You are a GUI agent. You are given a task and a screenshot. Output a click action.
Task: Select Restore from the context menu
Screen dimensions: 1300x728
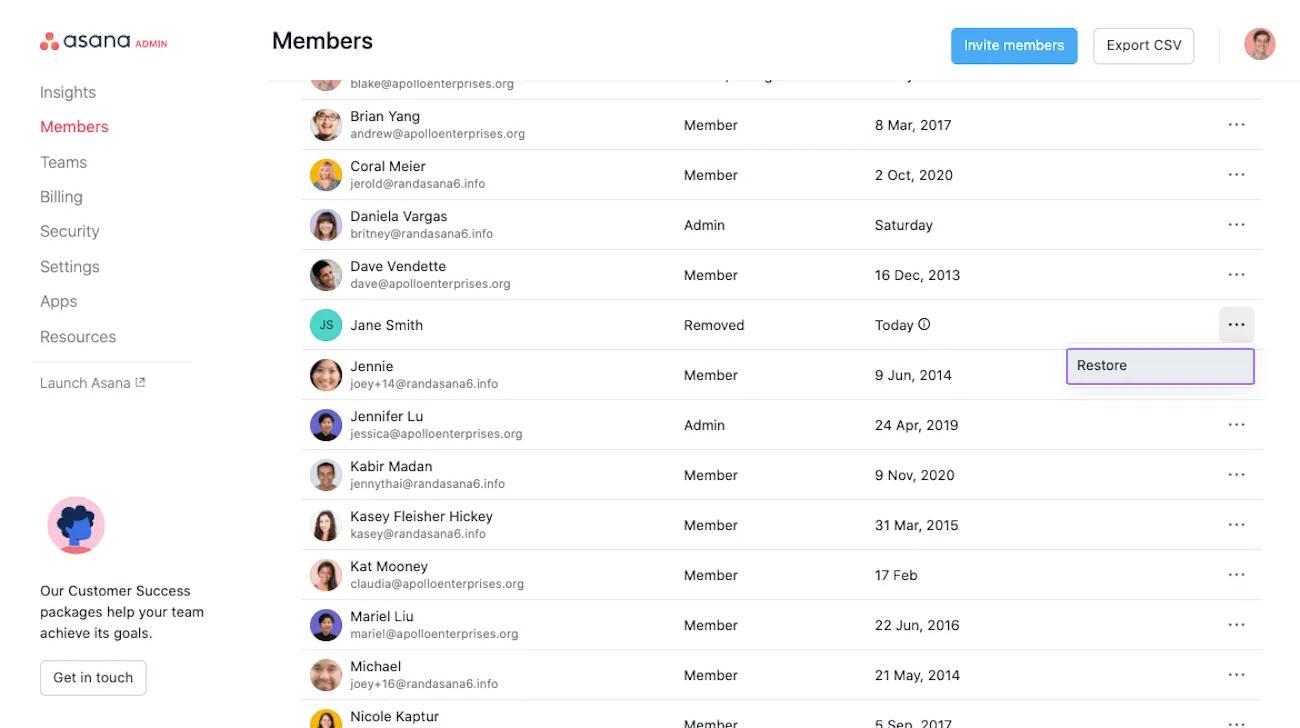pos(1160,365)
